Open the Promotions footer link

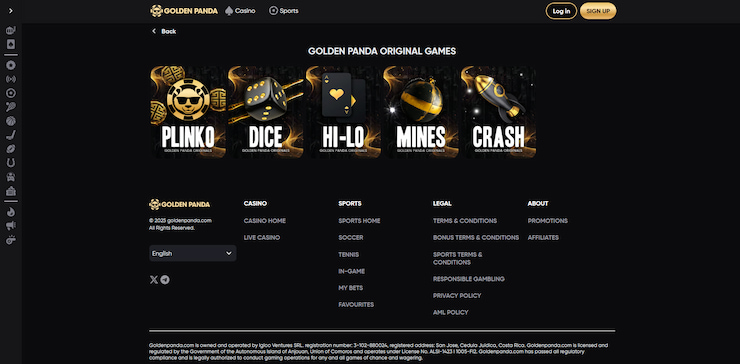pyautogui.click(x=547, y=221)
